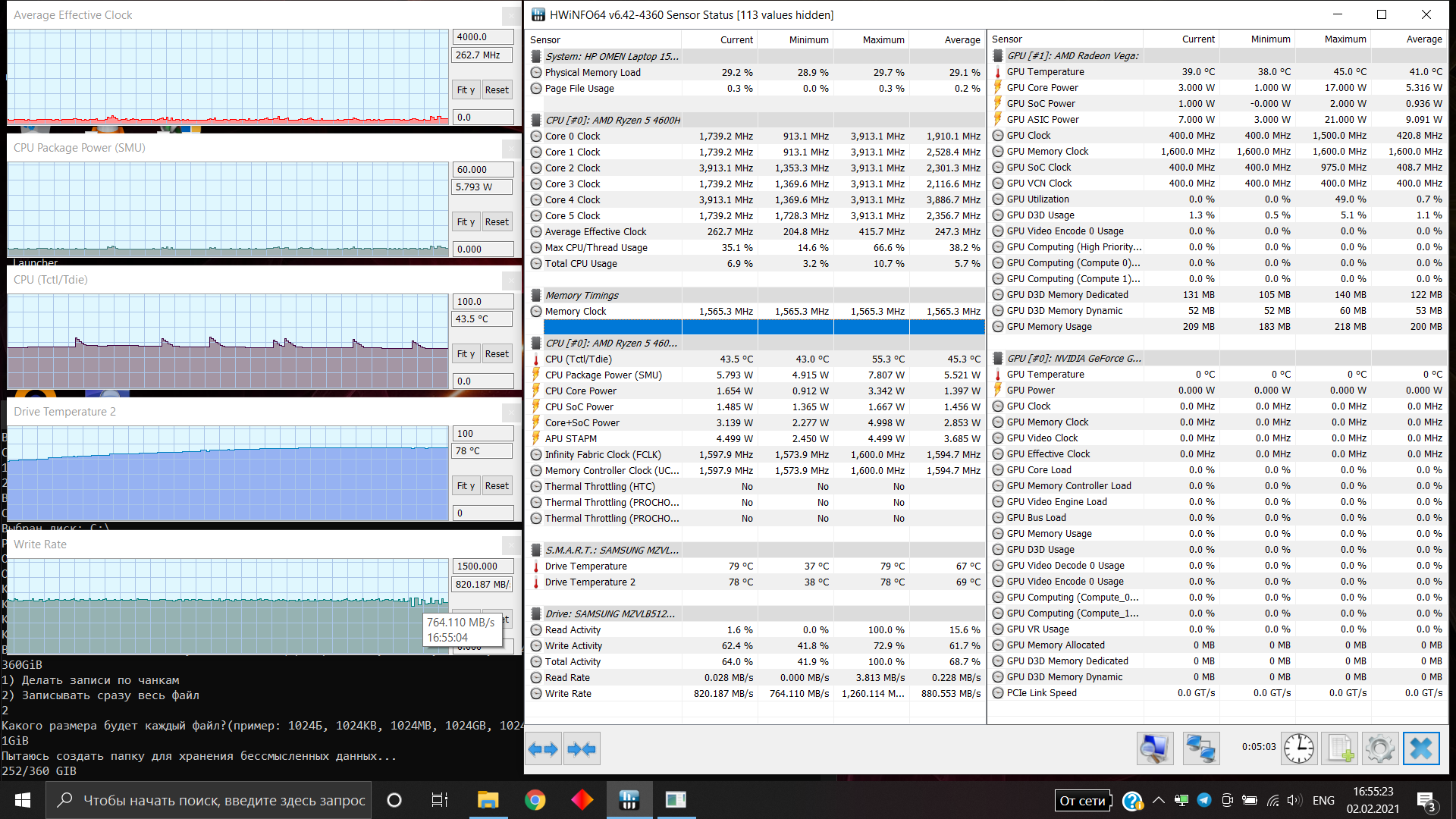Select the Write Rate sensor row in the list
The height and width of the screenshot is (819, 1456).
756,694
